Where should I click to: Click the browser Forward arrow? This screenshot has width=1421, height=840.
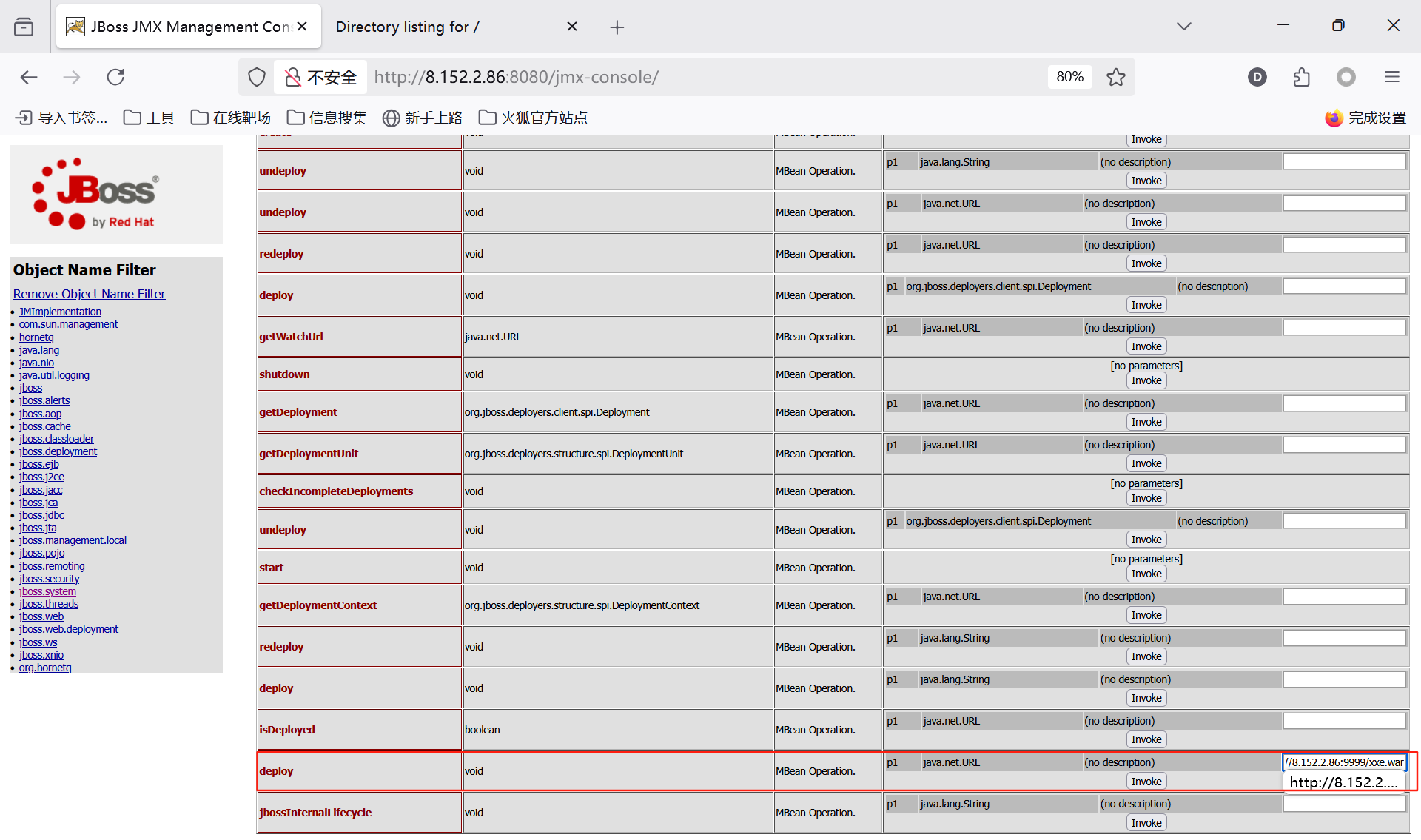72,77
